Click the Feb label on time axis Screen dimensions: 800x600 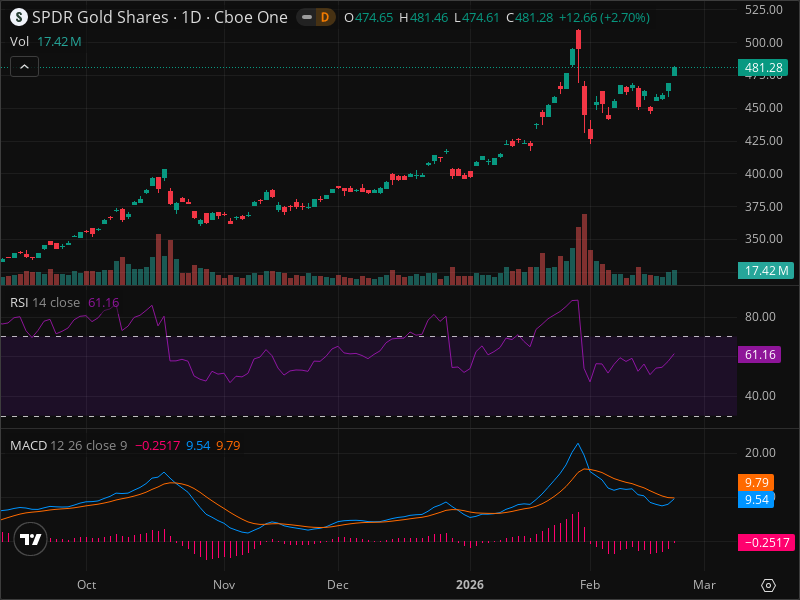point(590,585)
